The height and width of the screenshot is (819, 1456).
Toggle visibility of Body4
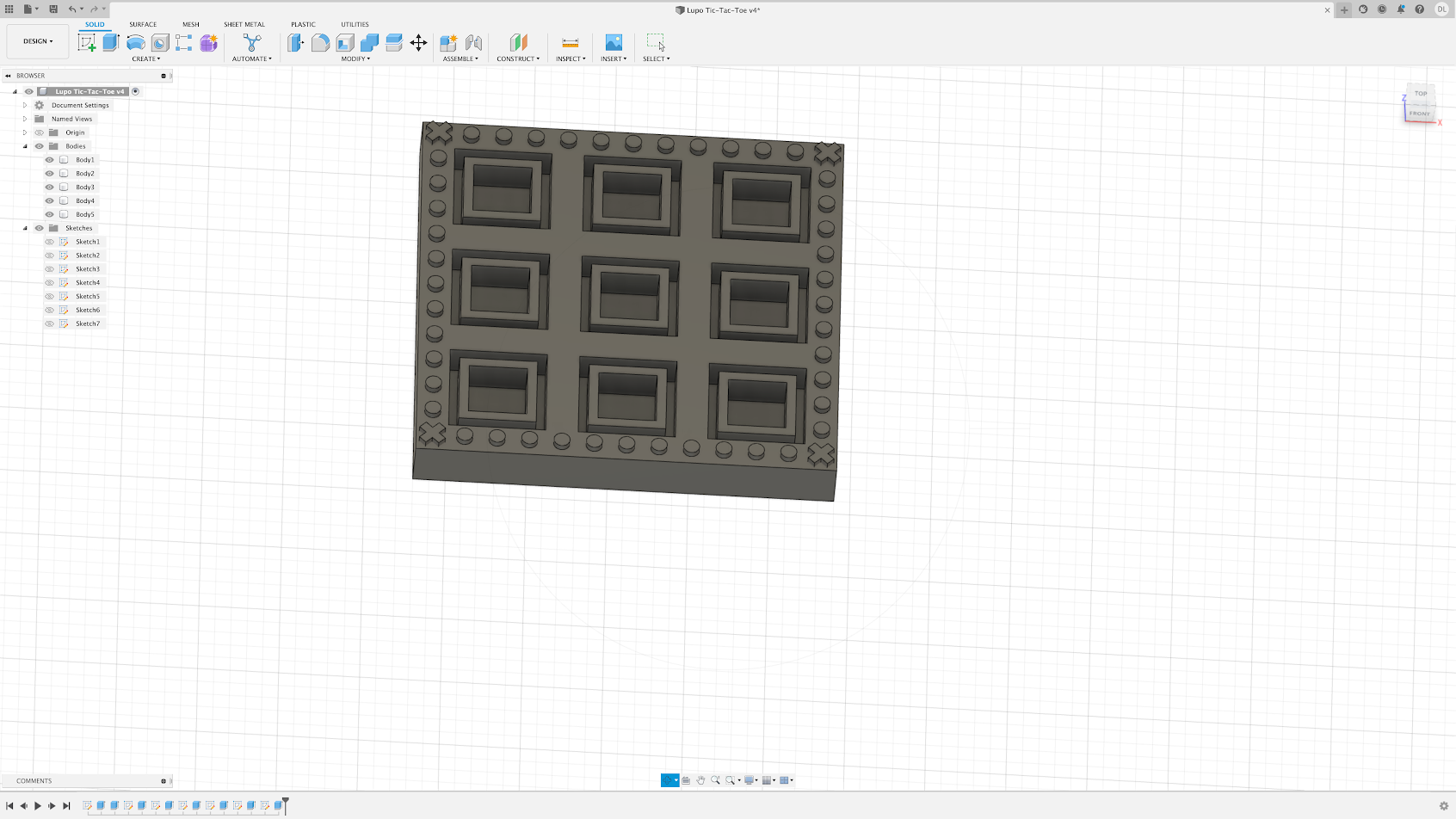click(50, 201)
